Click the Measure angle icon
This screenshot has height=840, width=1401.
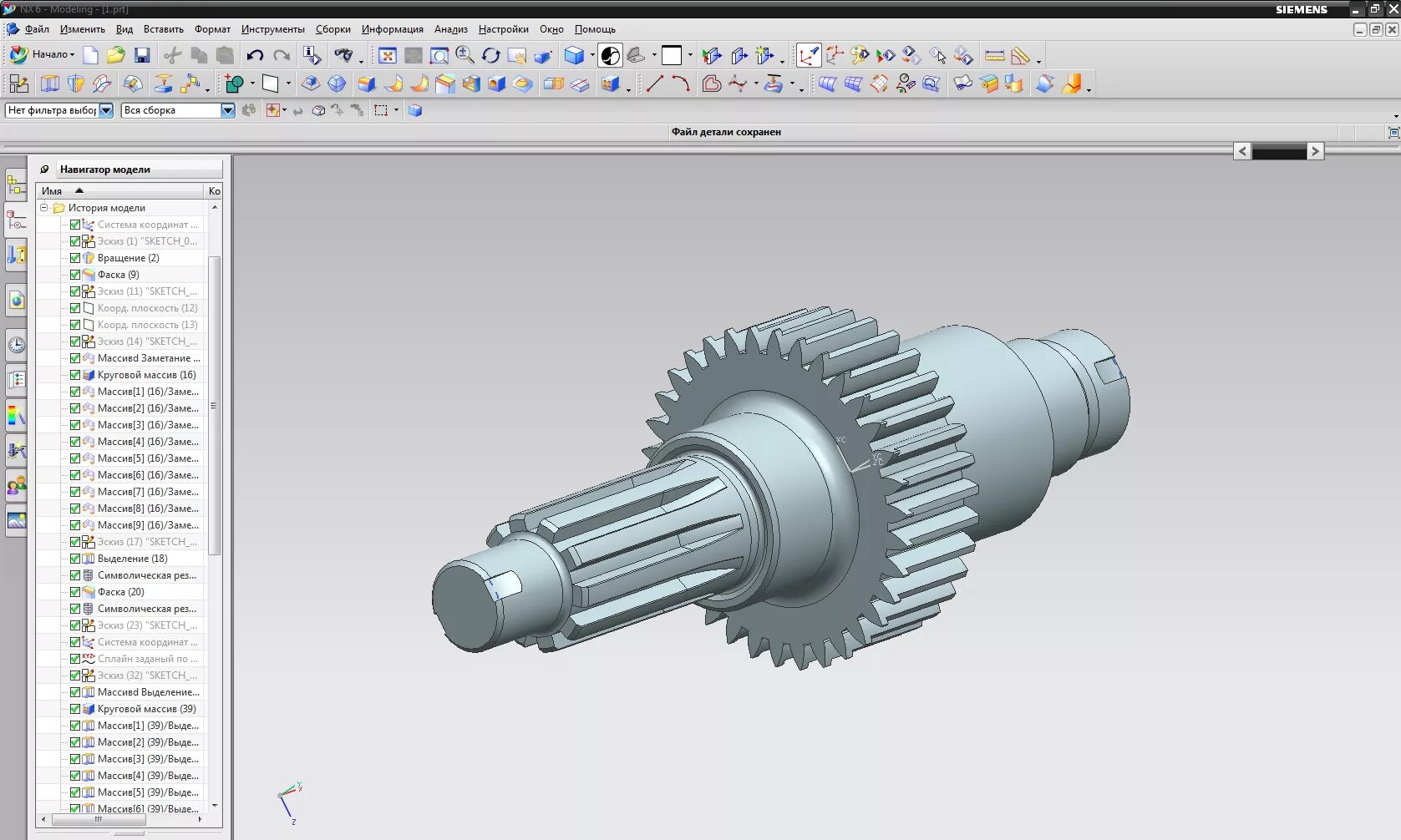click(x=1020, y=55)
